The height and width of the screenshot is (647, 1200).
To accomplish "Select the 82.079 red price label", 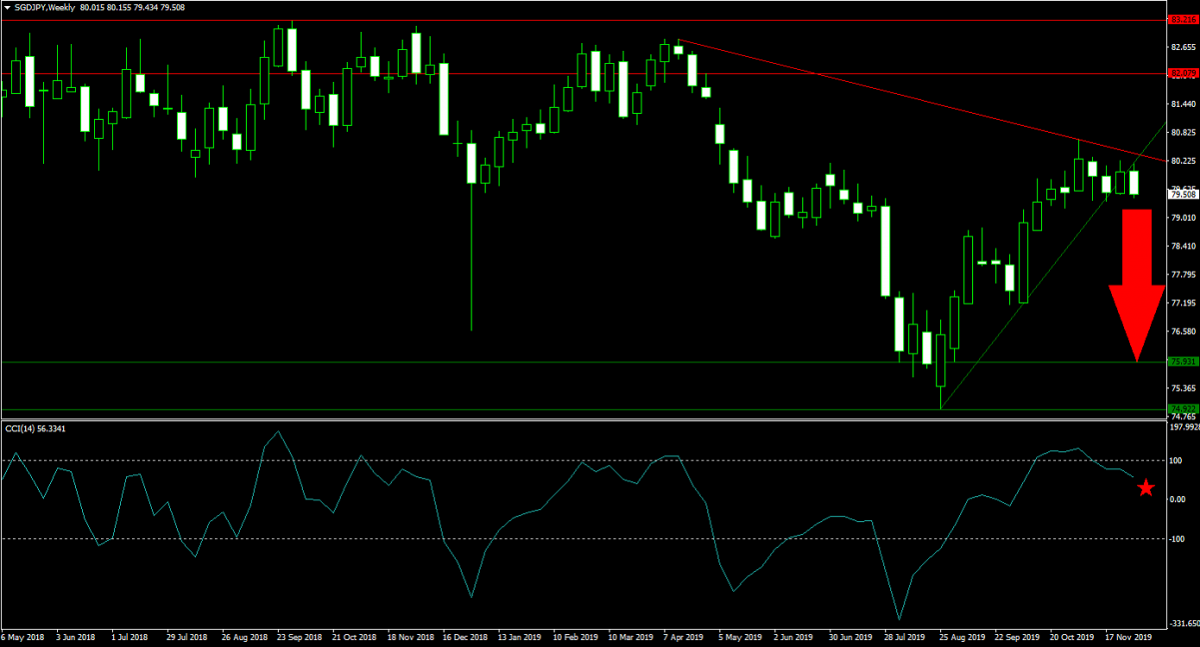I will click(1182, 73).
